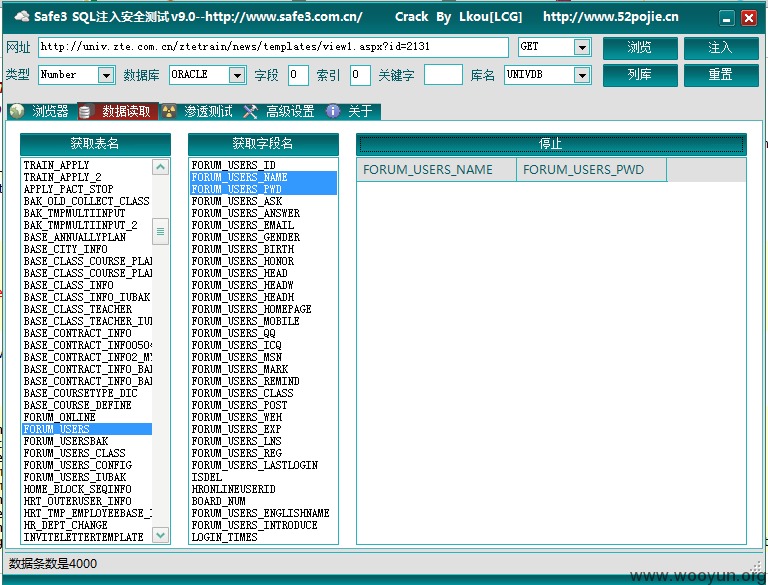This screenshot has width=768, height=585.
Task: Click the 浏览 button
Action: [640, 48]
